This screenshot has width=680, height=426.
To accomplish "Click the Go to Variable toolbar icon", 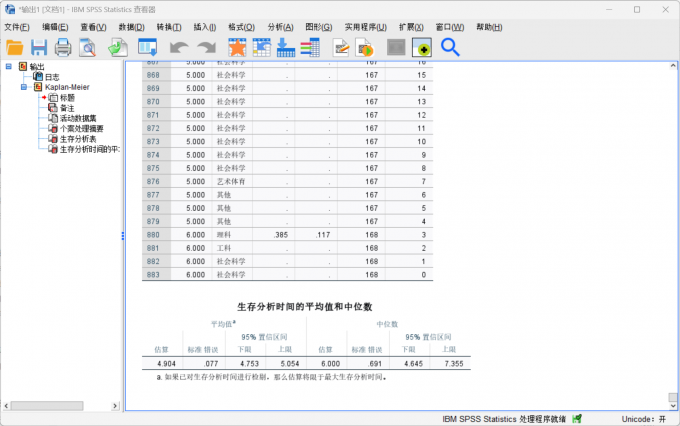I will point(286,47).
